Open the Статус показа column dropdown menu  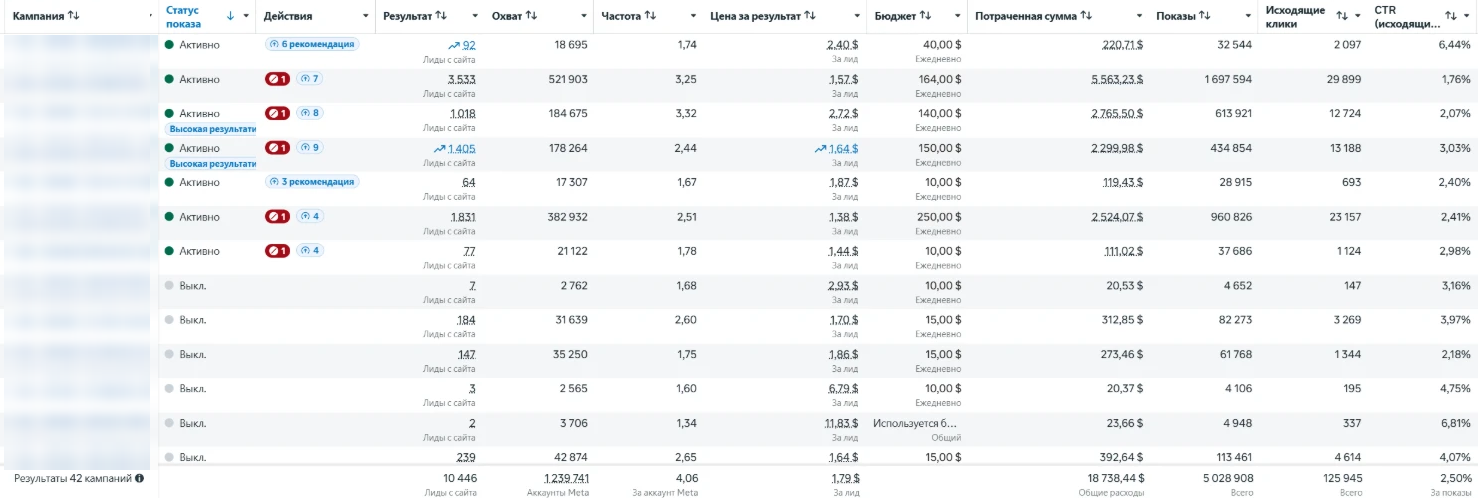tap(246, 16)
